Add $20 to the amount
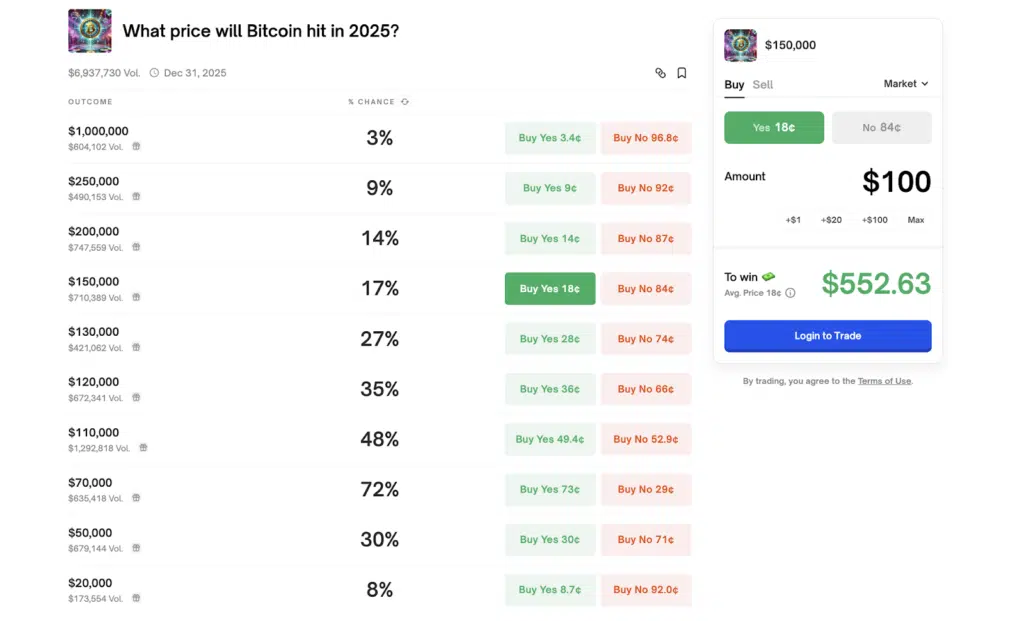Viewport: 1024px width, 621px height. click(x=831, y=220)
